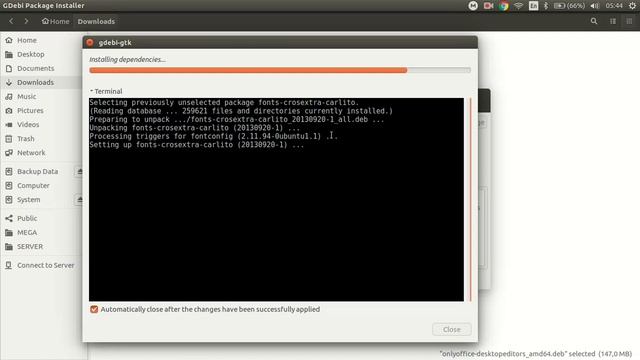The width and height of the screenshot is (640, 360).
Task: Open the Music folder icon
Action: pos(9,96)
